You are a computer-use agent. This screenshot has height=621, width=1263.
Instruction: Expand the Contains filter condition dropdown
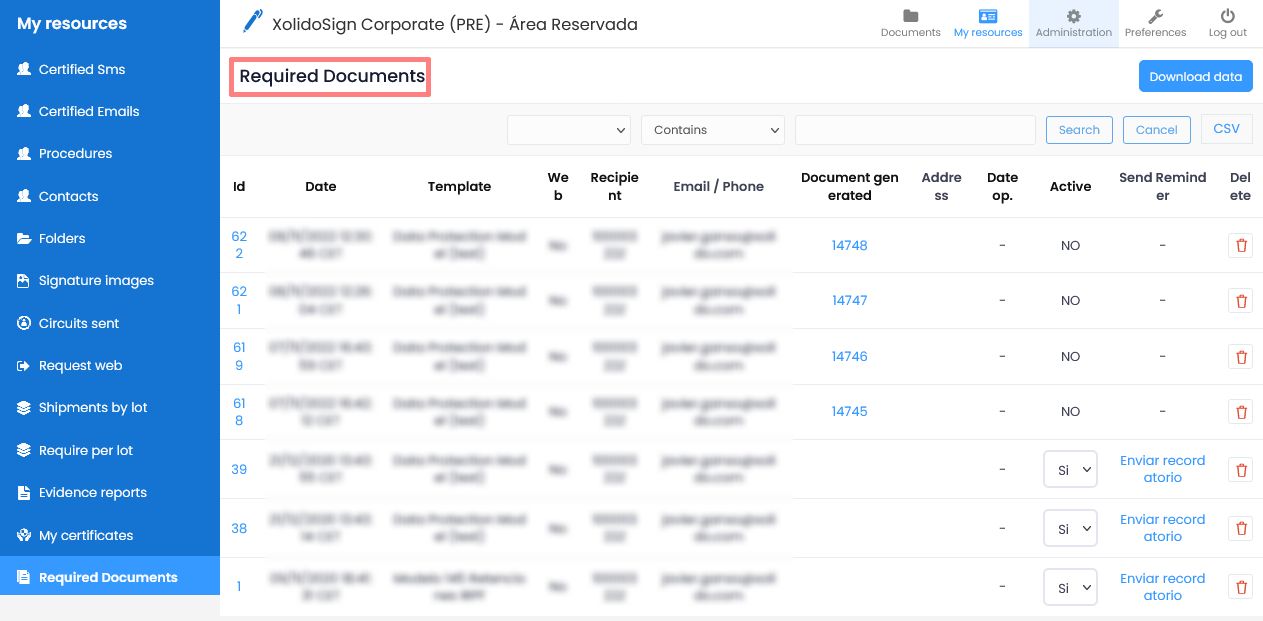(x=712, y=130)
